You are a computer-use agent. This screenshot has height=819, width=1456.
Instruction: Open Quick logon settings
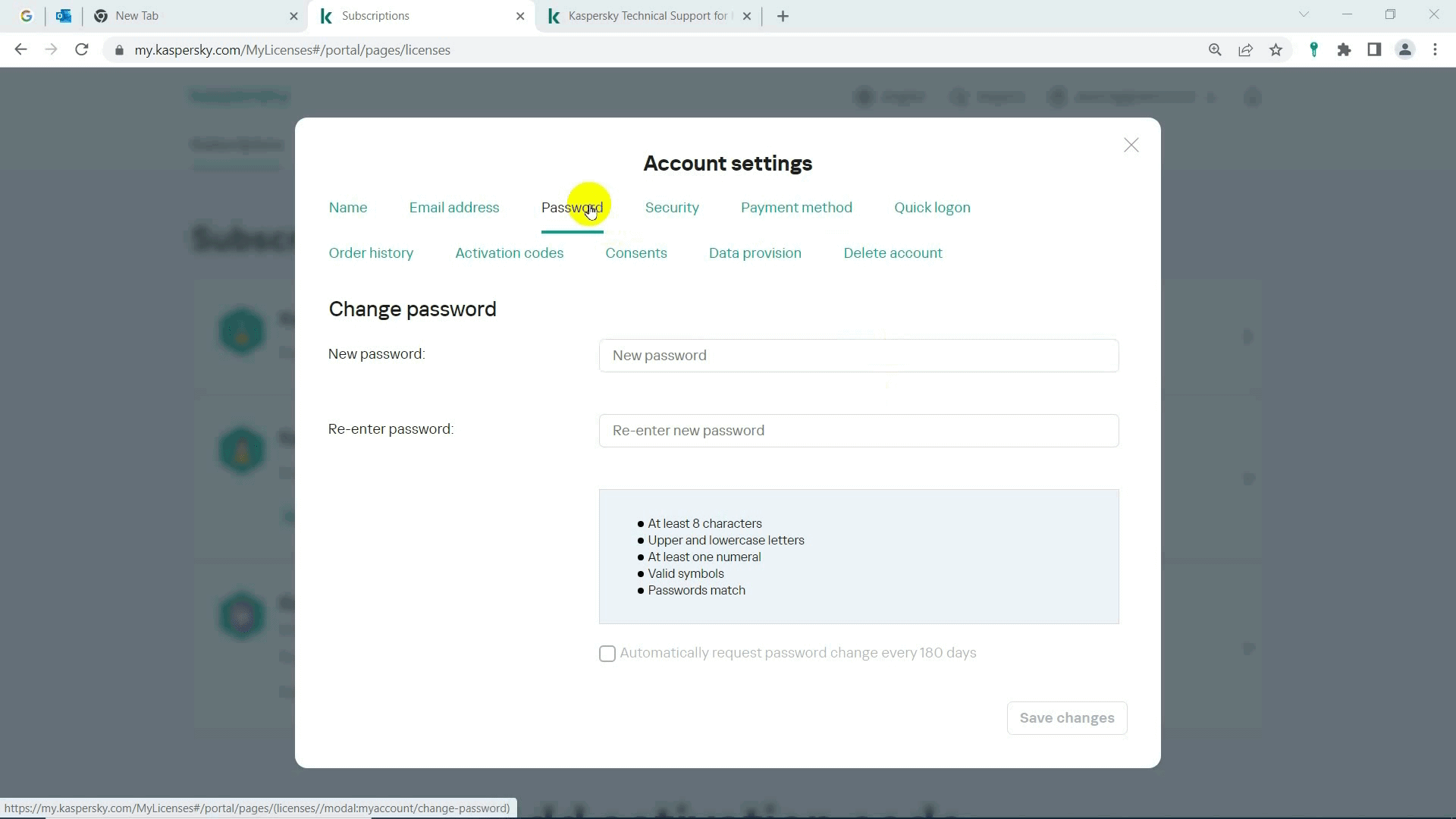click(x=932, y=208)
